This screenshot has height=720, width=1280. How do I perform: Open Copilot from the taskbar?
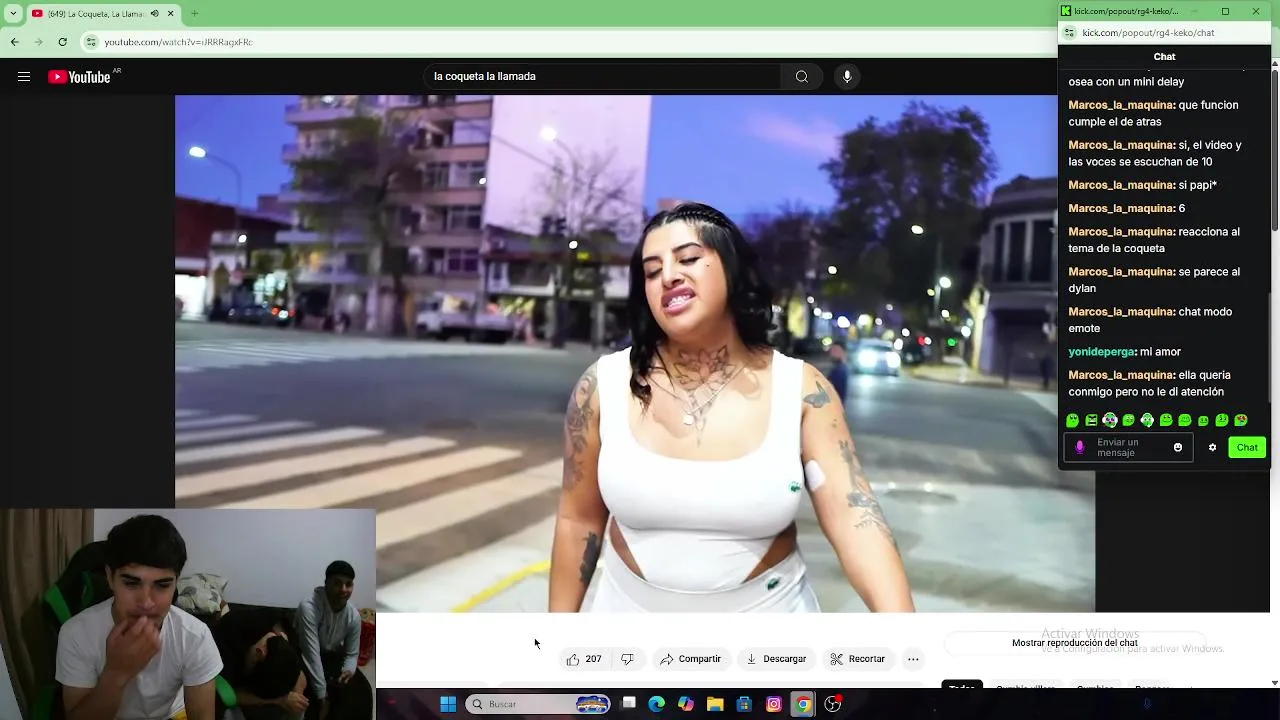pos(686,704)
